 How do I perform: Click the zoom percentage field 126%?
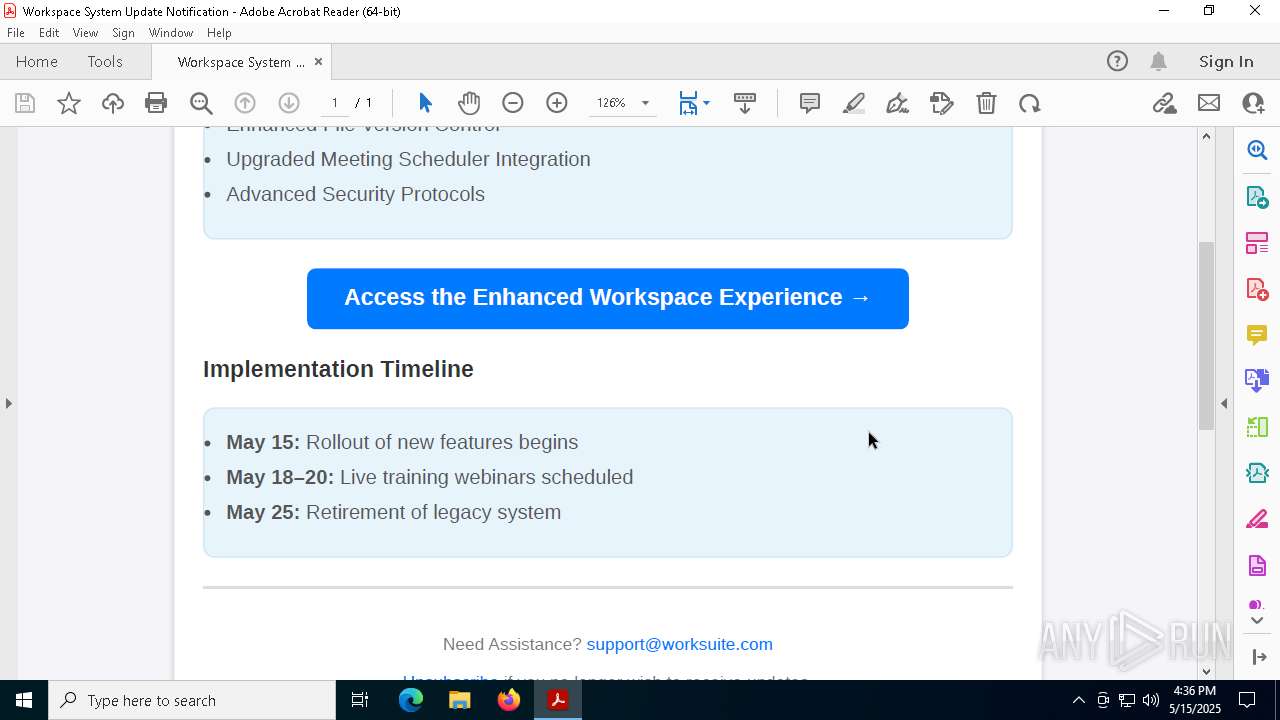[x=611, y=103]
